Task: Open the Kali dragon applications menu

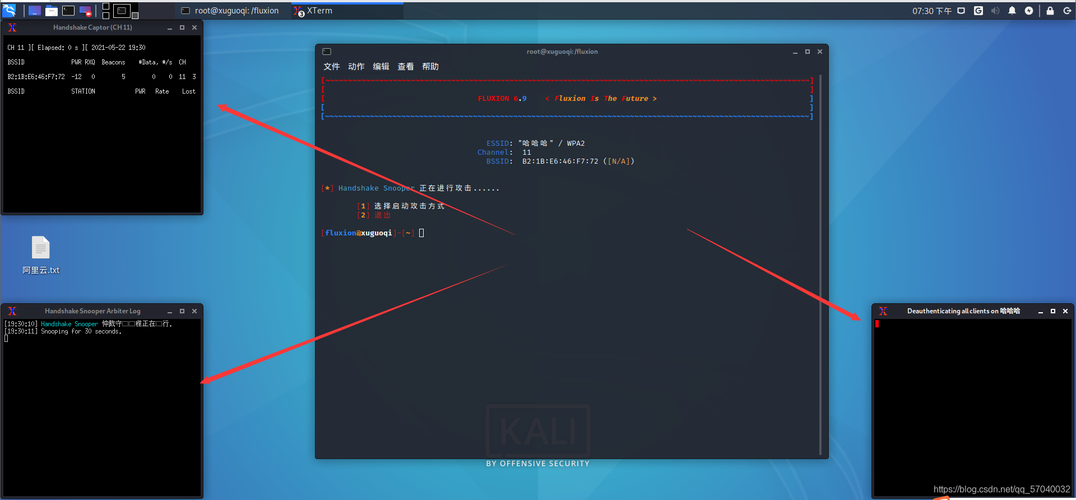Action: click(9, 10)
